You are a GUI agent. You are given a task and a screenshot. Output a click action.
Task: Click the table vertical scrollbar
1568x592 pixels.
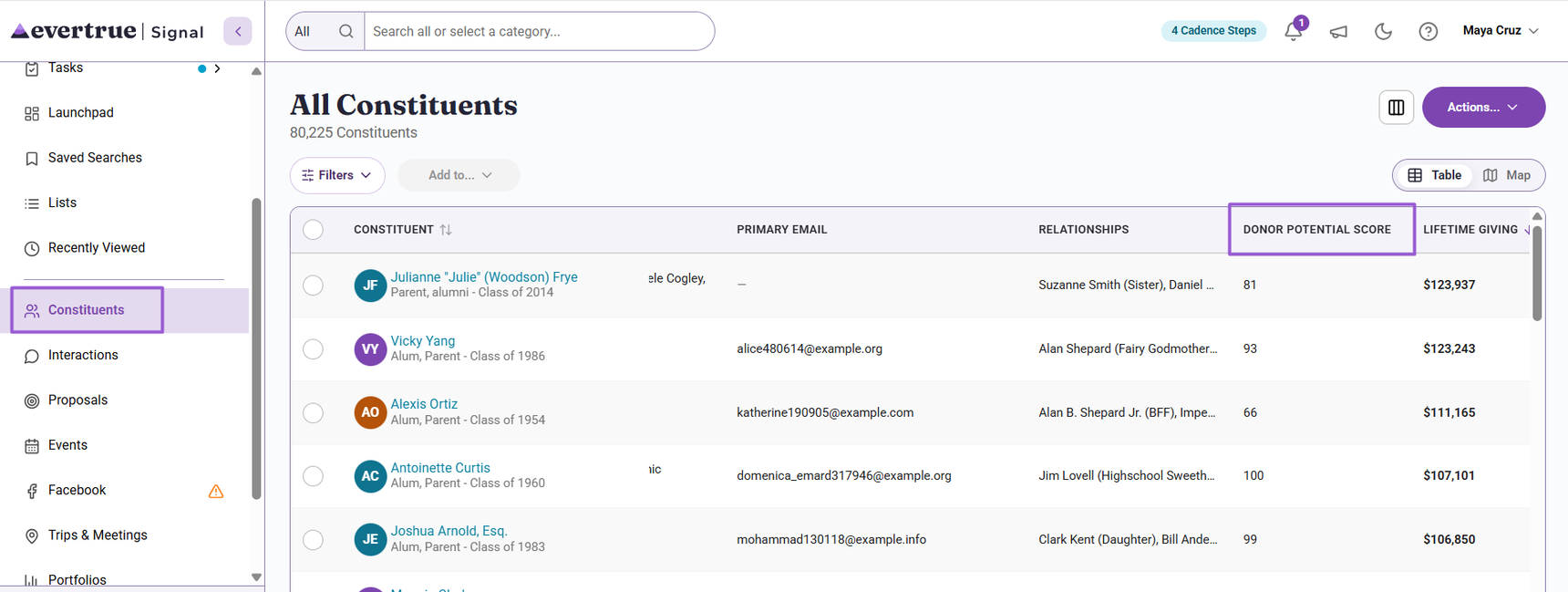pyautogui.click(x=1537, y=274)
